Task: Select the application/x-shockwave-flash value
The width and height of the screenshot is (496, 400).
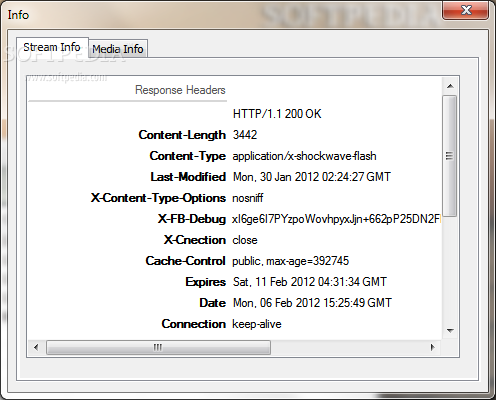Action: click(304, 156)
